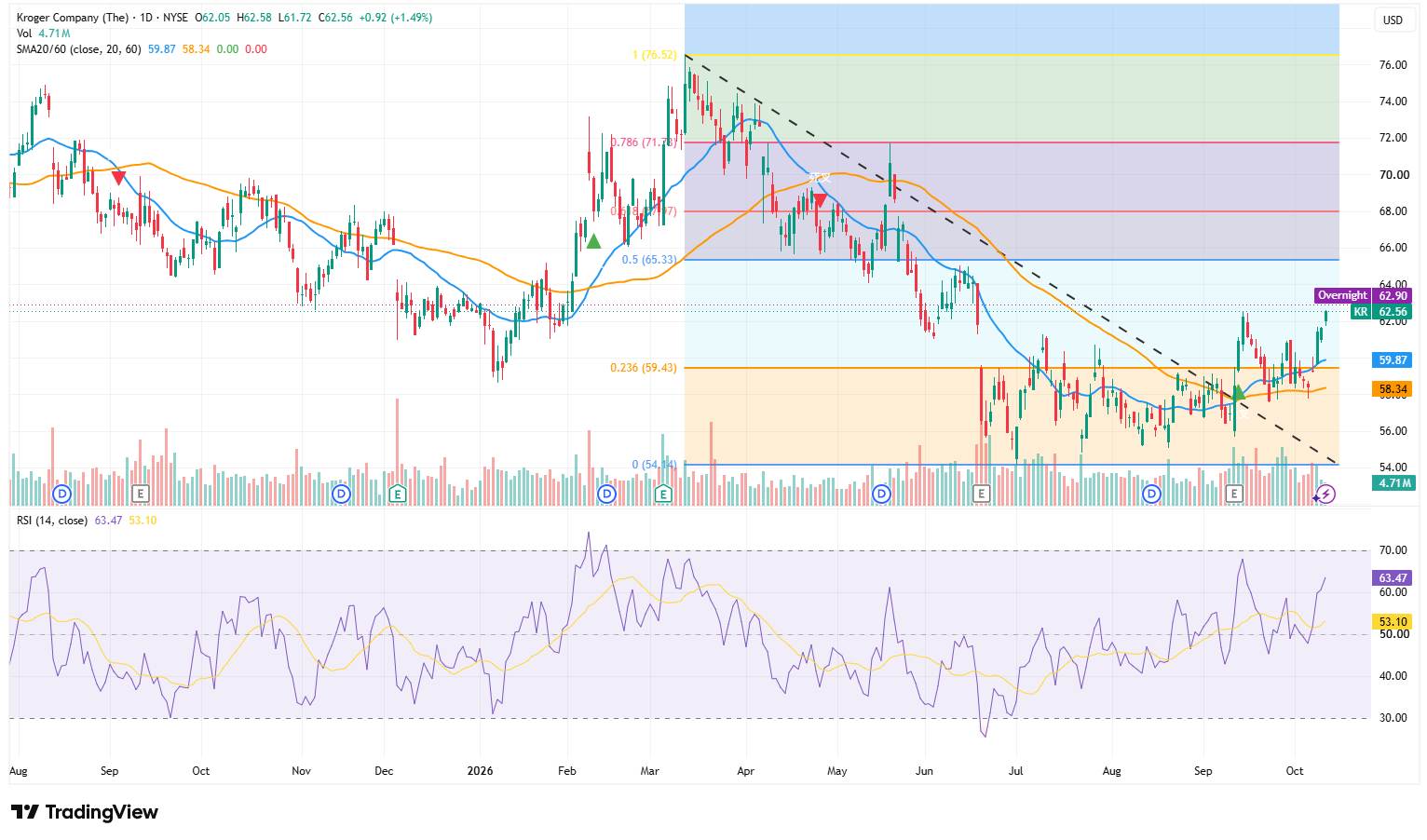Click the Fibonacci label 0.5 (65.33)
Image resolution: width=1427 pixels, height=840 pixels.
[x=649, y=260]
